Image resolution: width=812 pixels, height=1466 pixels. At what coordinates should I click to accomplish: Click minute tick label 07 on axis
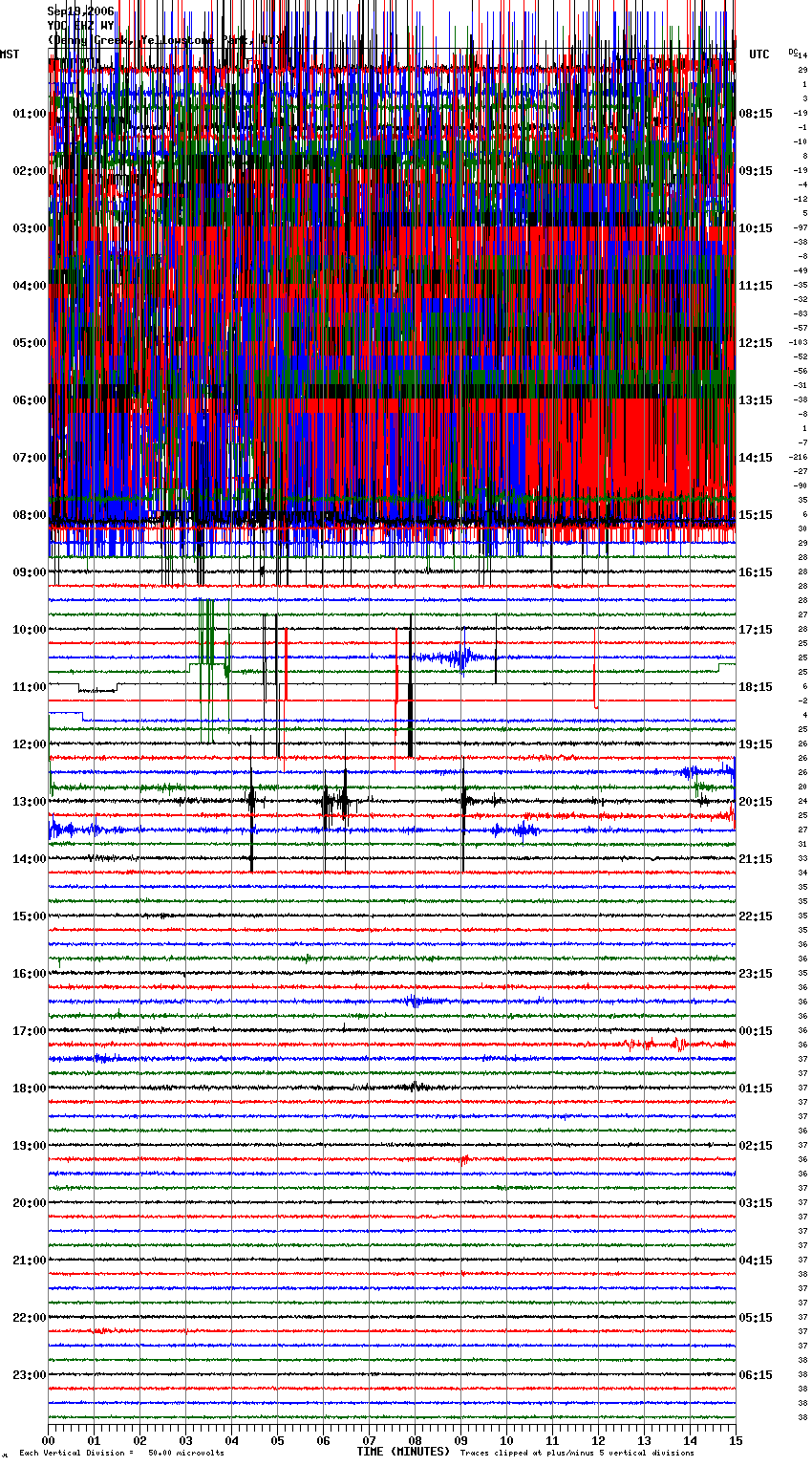click(369, 1440)
